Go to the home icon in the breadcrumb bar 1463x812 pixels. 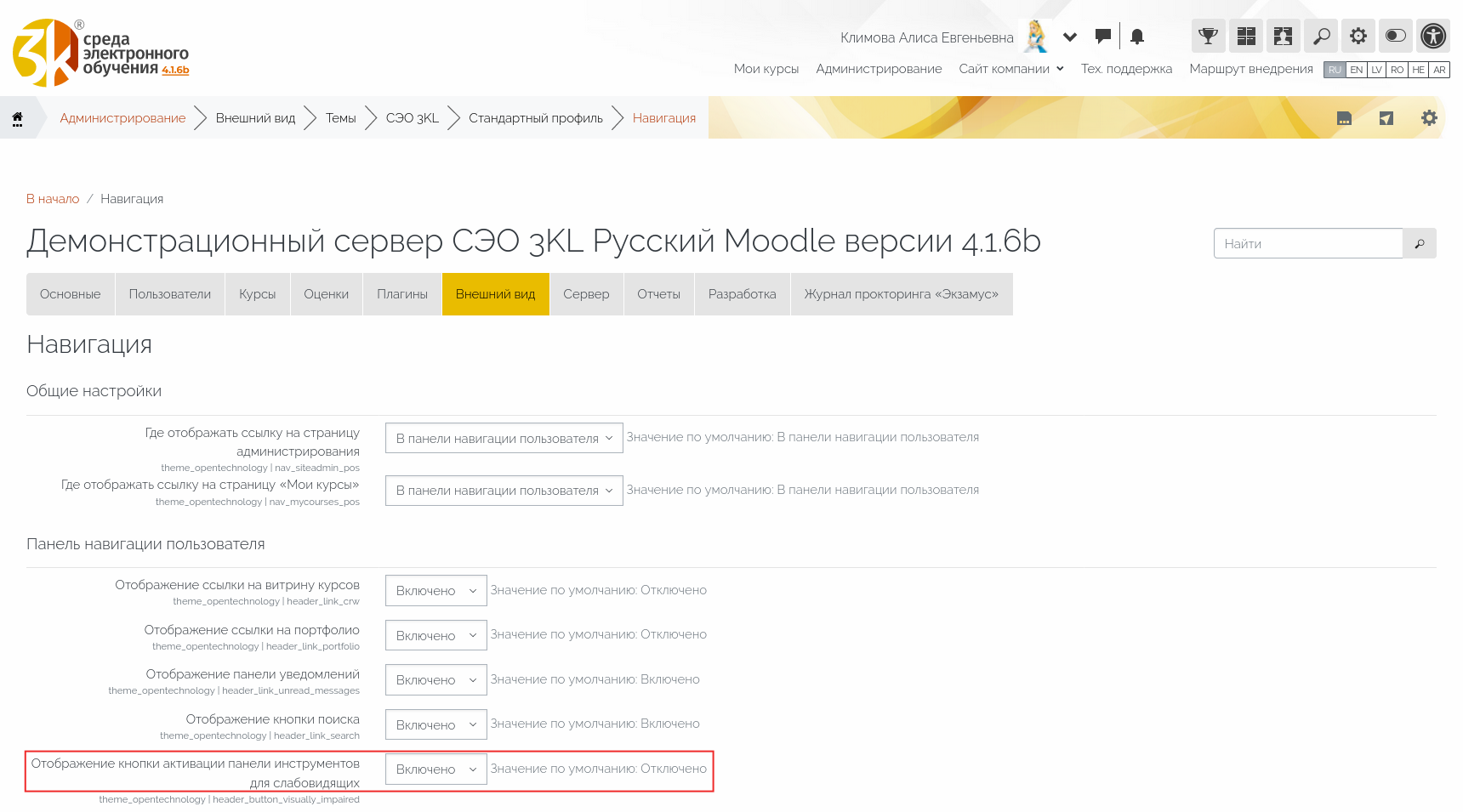17,118
